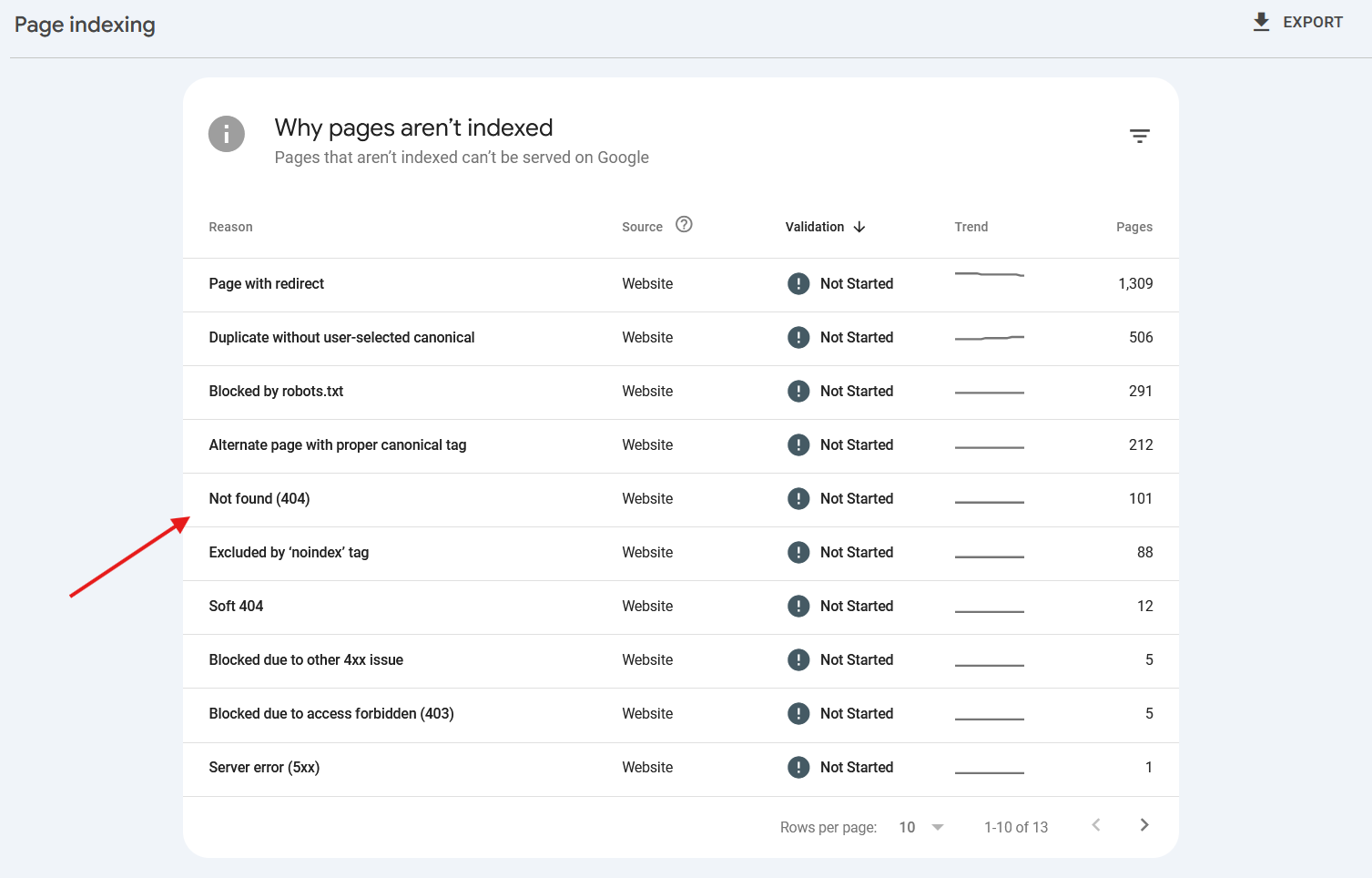
Task: Go to previous page of results
Action: [x=1096, y=825]
